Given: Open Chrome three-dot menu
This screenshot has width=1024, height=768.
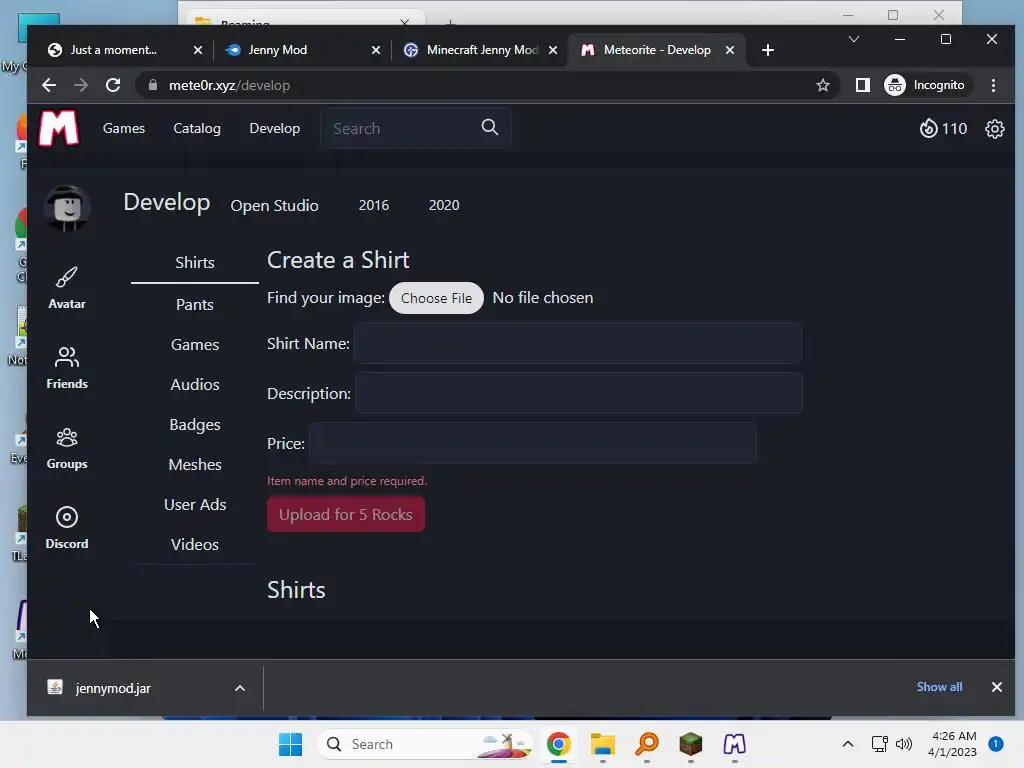Looking at the screenshot, I should click(x=993, y=85).
